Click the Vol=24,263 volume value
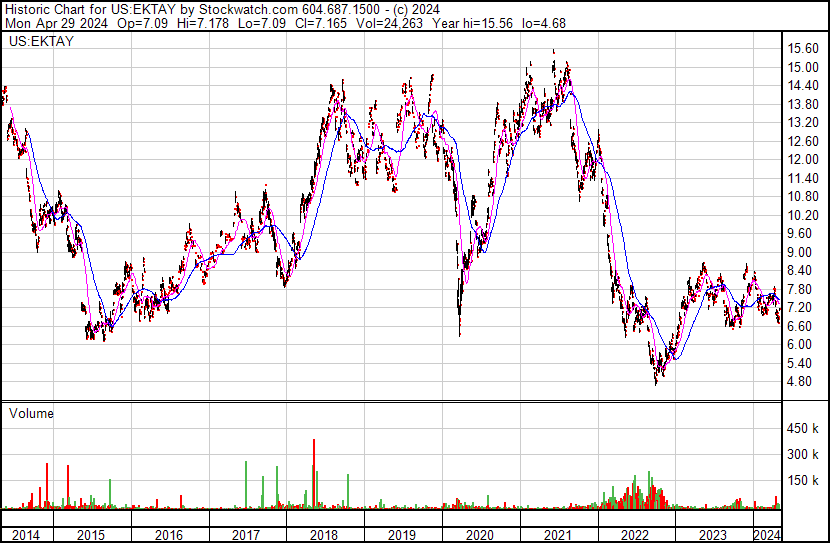This screenshot has height=543, width=830. pyautogui.click(x=389, y=23)
